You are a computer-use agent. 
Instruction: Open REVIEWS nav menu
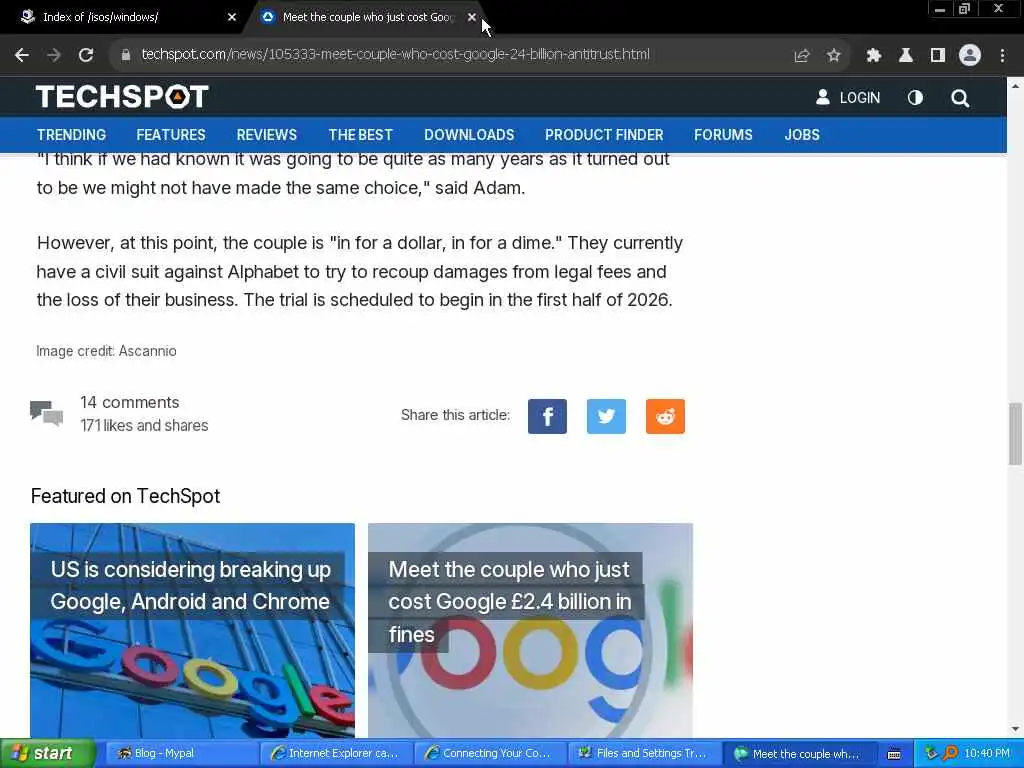tap(266, 135)
